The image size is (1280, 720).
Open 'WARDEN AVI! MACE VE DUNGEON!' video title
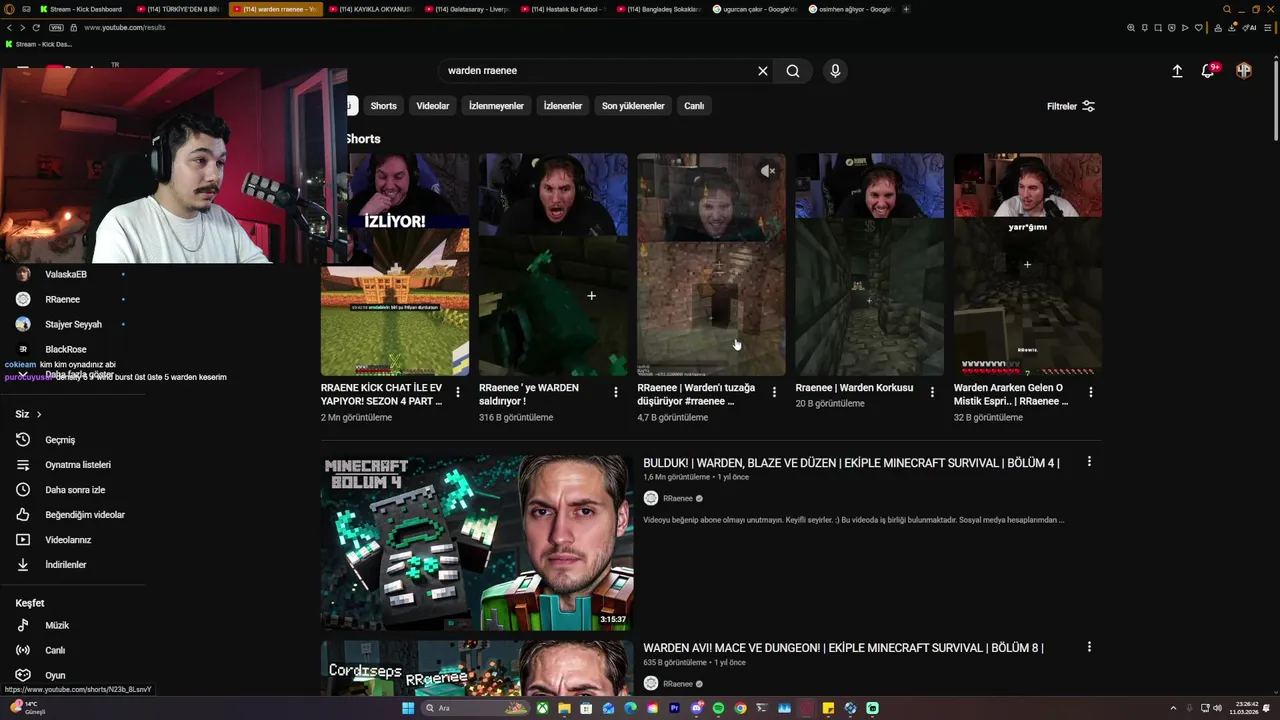pos(843,648)
